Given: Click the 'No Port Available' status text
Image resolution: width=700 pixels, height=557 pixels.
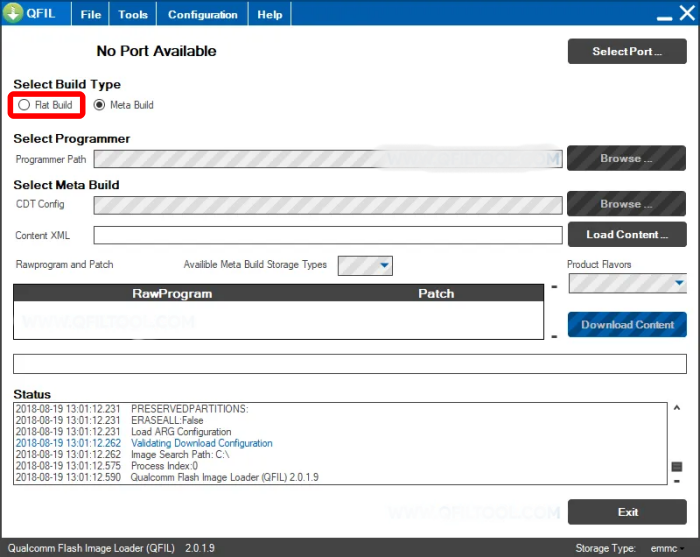Looking at the screenshot, I should pos(156,51).
